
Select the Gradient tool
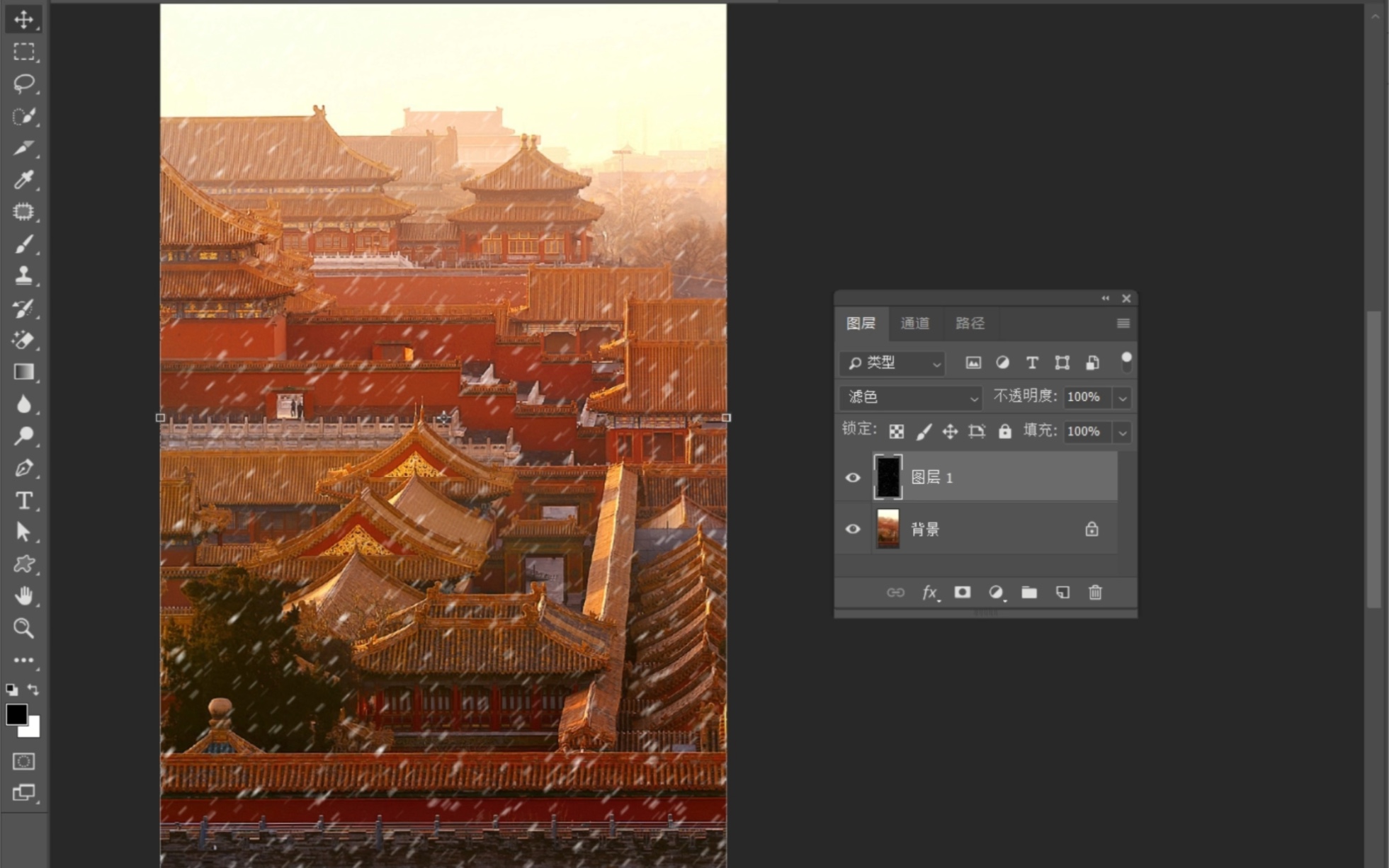click(x=23, y=372)
